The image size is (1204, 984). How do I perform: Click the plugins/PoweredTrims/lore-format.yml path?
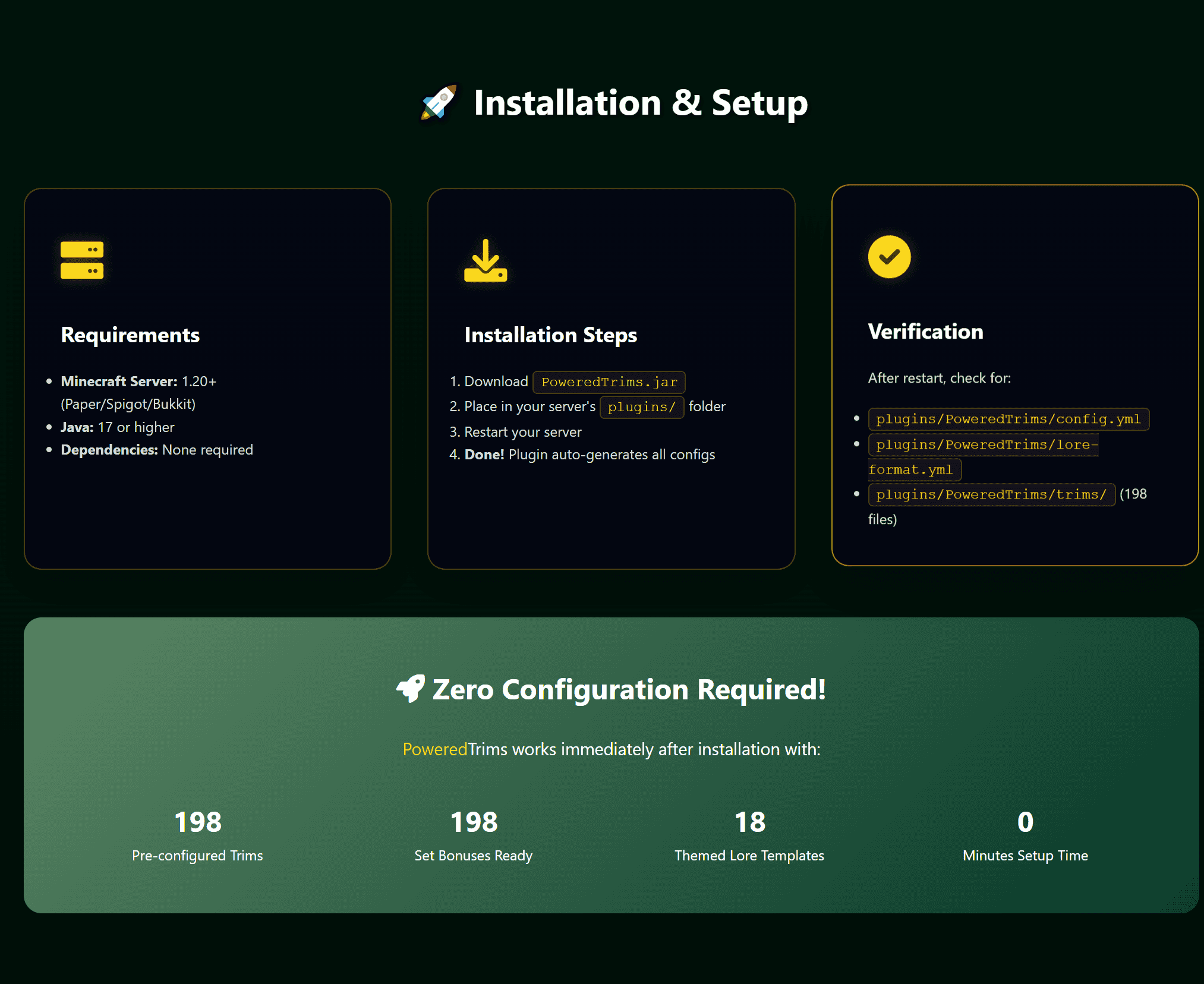point(983,444)
